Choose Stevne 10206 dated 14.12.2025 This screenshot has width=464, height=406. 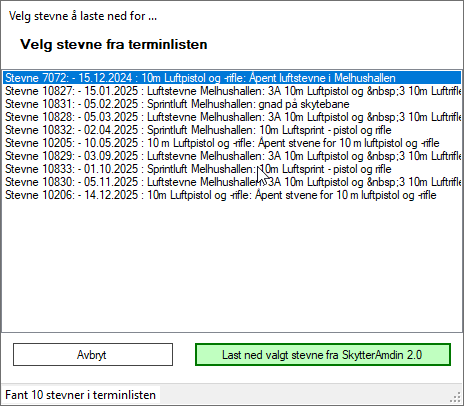(232, 195)
